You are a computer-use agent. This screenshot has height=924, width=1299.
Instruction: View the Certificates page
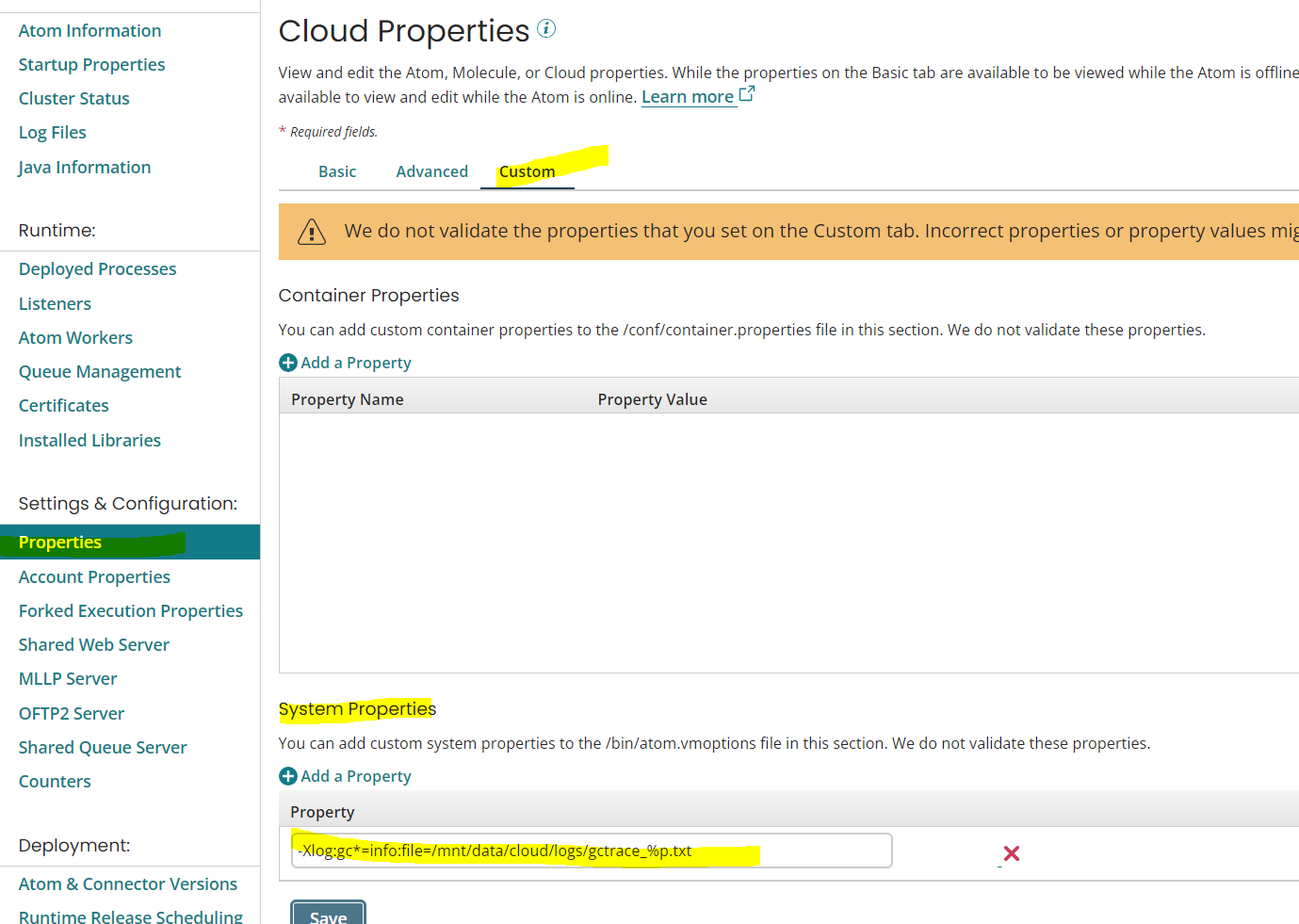pyautogui.click(x=63, y=405)
